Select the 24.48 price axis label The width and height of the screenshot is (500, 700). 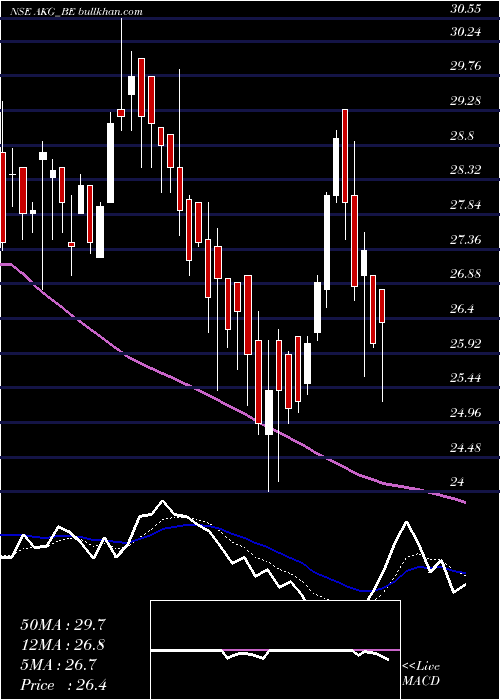click(x=466, y=448)
